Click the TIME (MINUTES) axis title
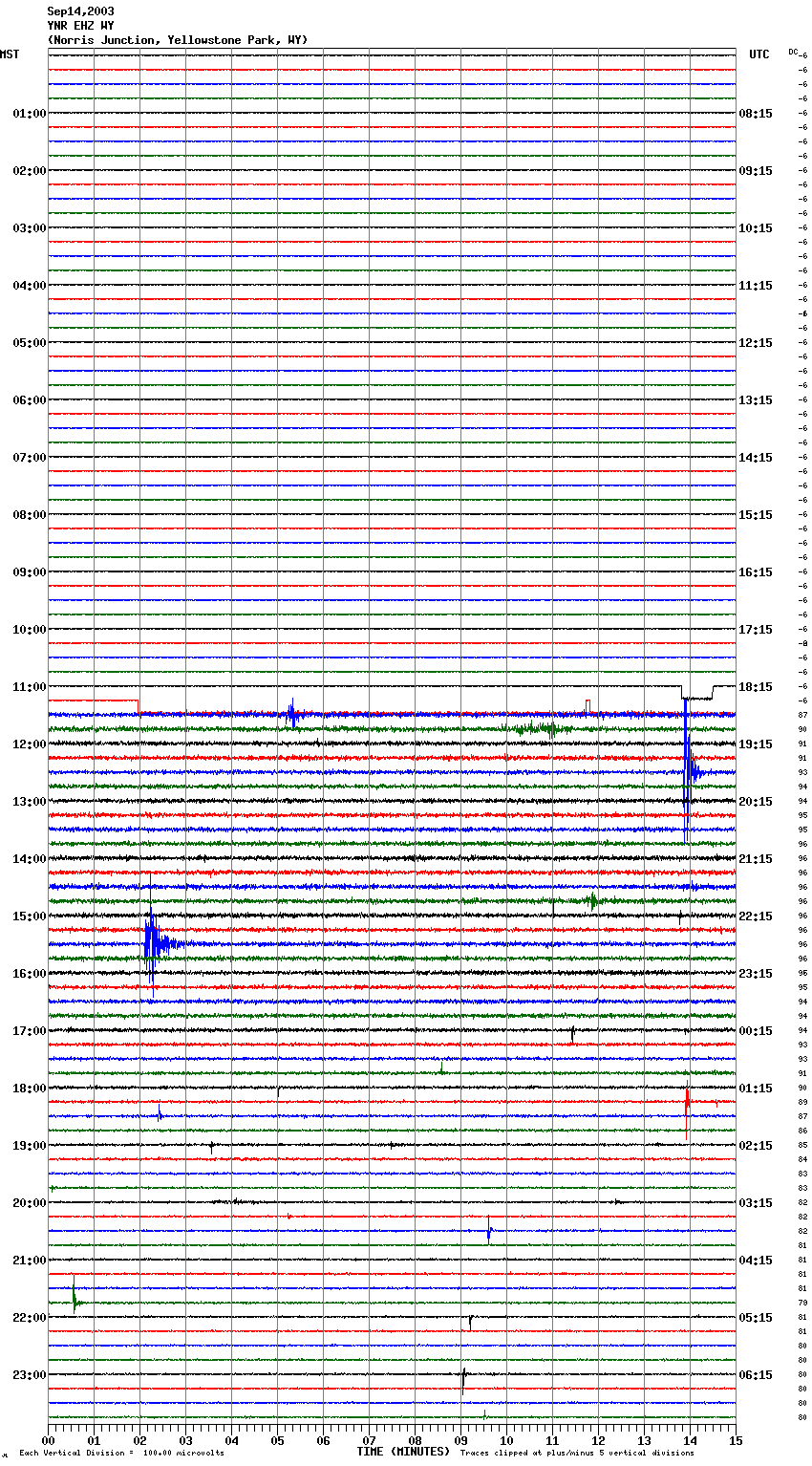This screenshot has height=1466, width=812. tap(403, 1452)
